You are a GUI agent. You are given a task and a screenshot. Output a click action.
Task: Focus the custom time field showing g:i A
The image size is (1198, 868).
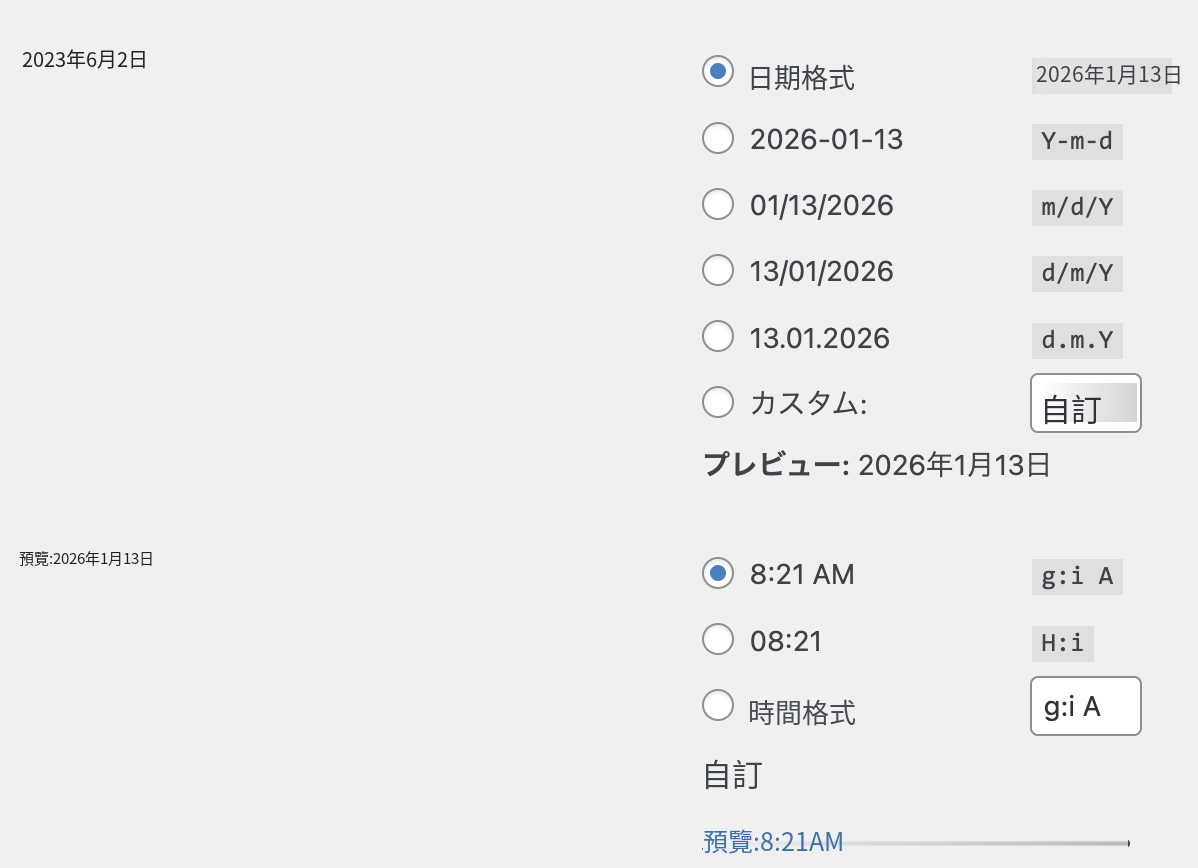1086,706
